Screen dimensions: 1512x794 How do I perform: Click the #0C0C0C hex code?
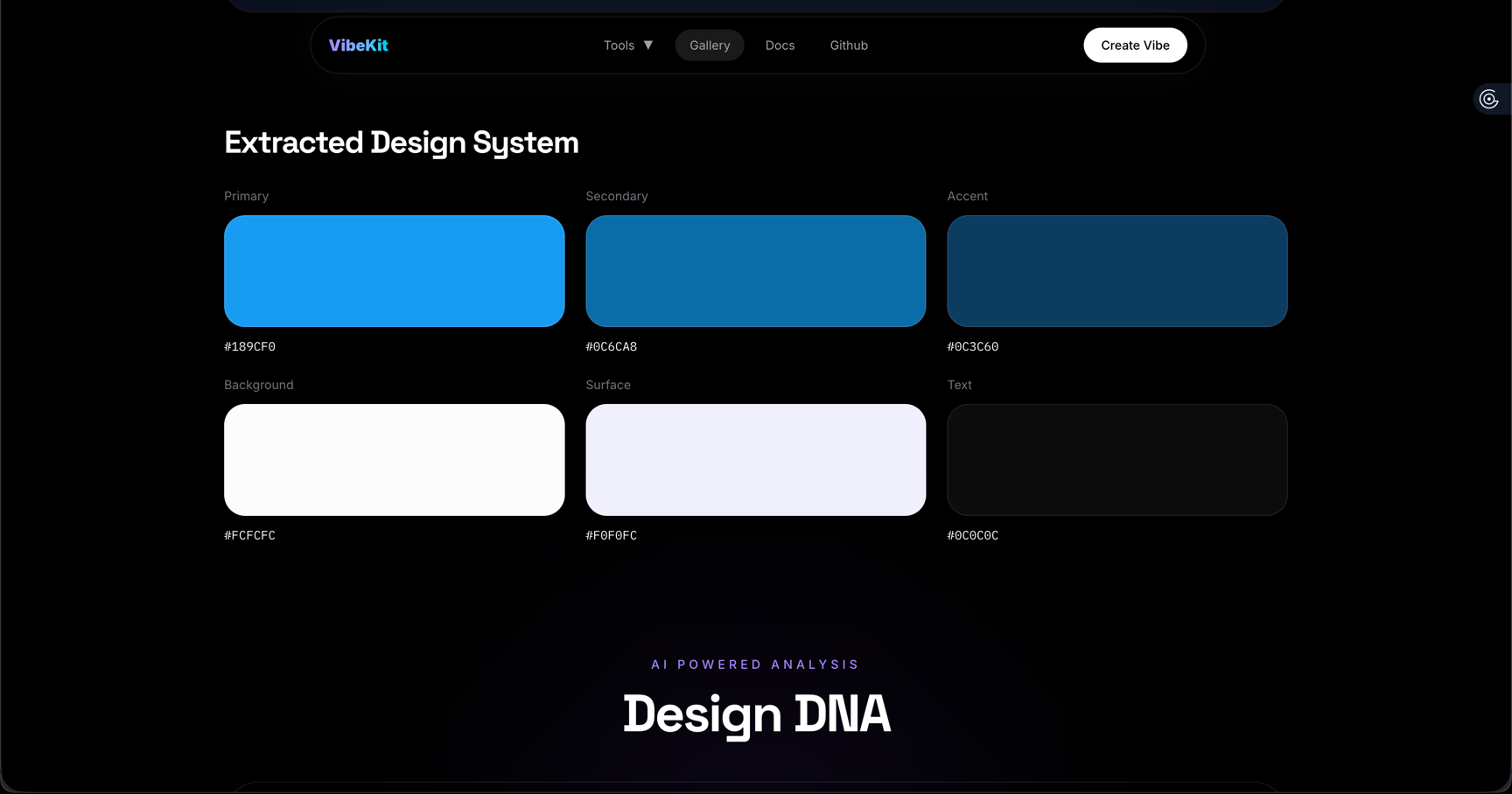click(x=972, y=536)
